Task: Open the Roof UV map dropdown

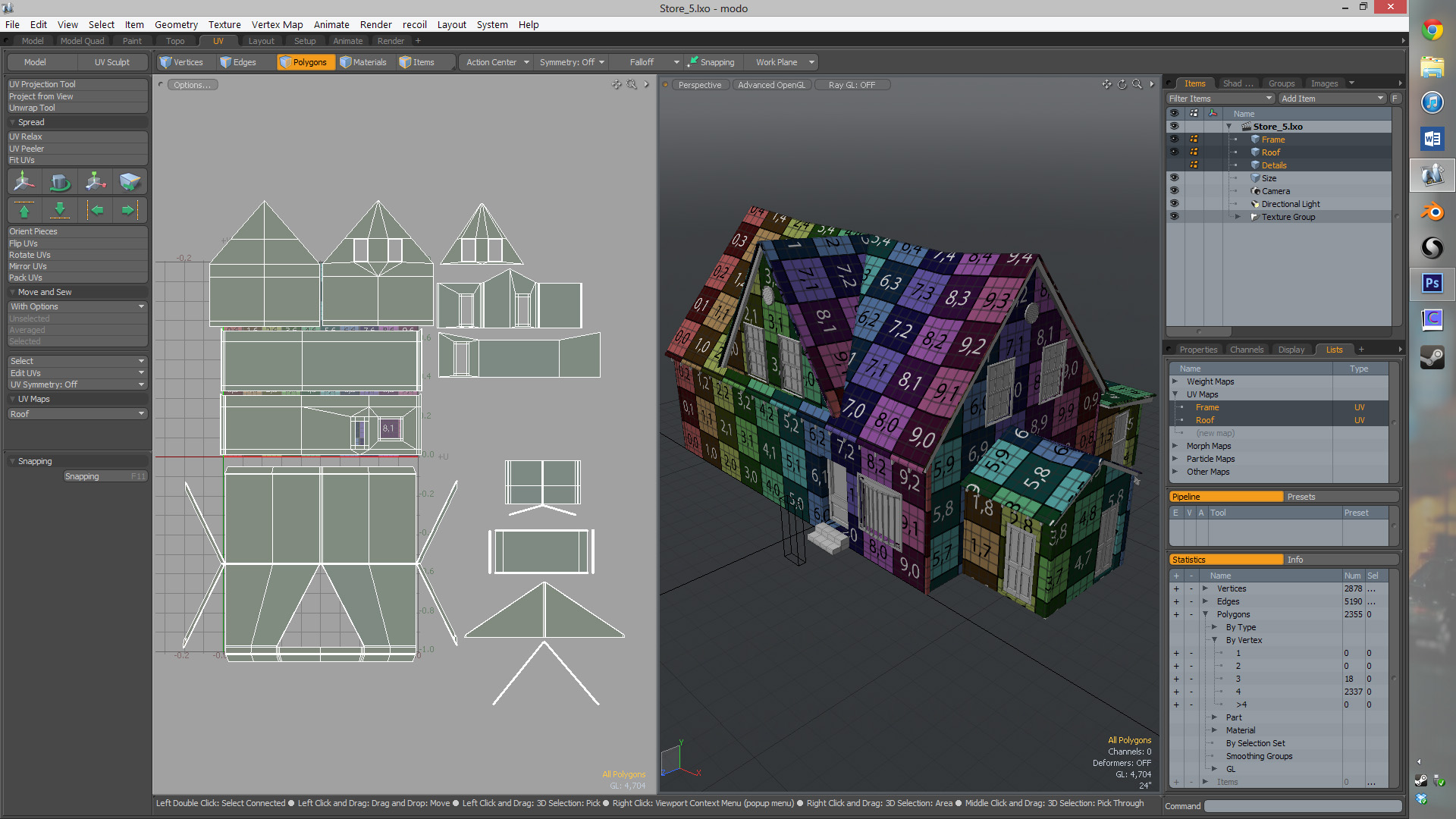Action: click(77, 414)
